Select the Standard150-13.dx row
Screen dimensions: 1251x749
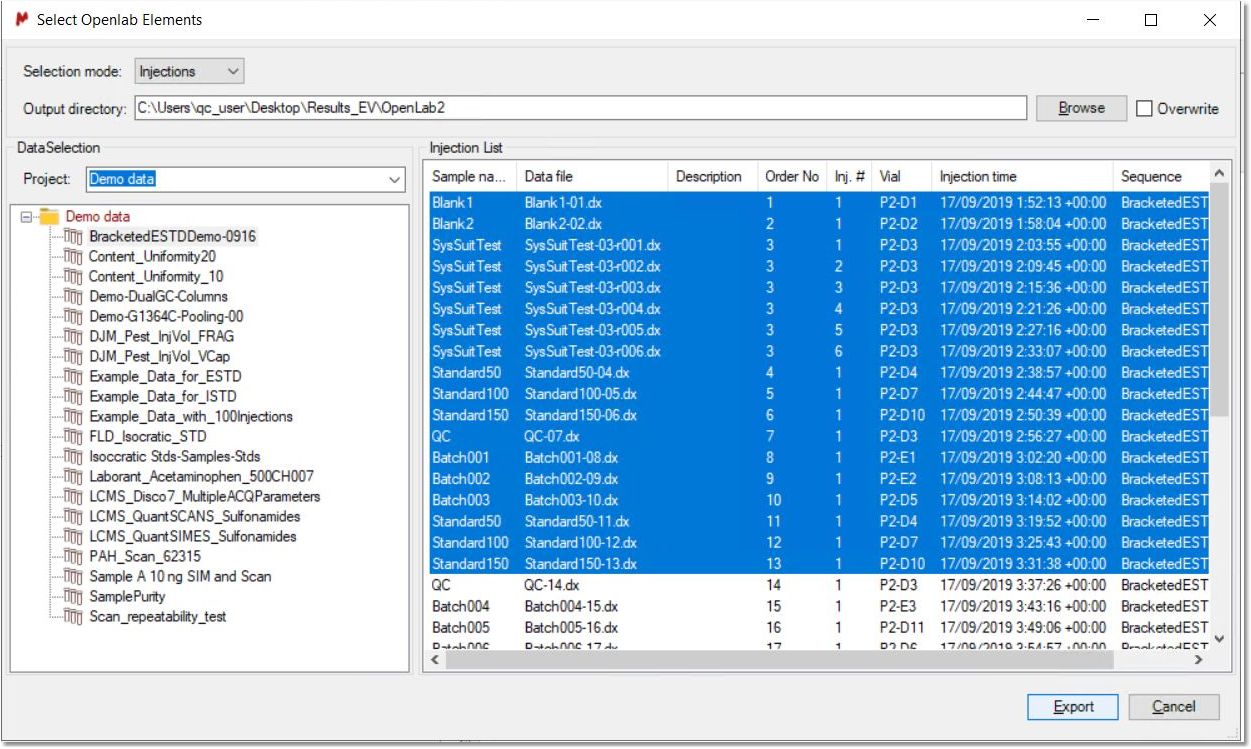coord(817,564)
